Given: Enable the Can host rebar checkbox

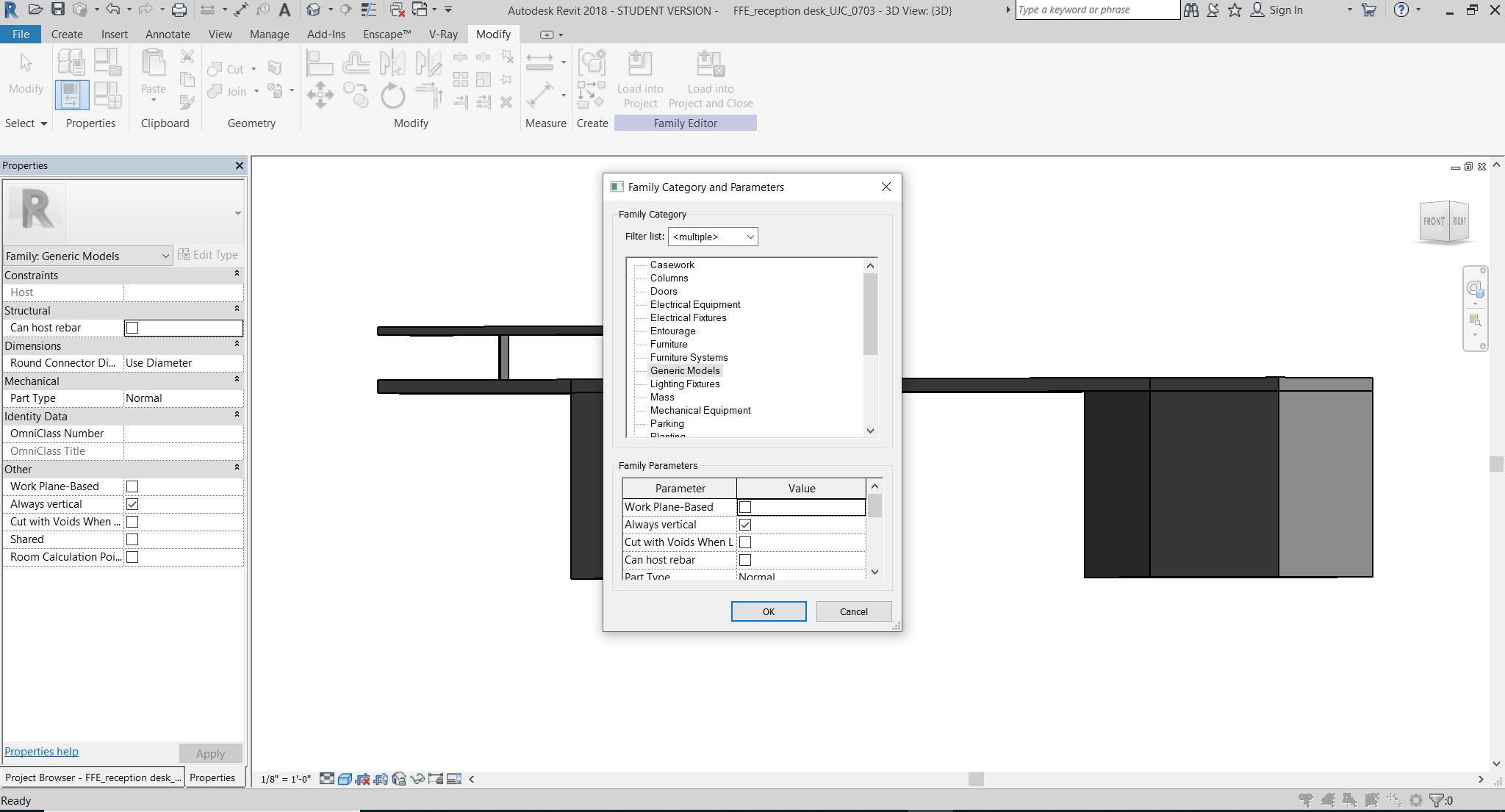Looking at the screenshot, I should pos(132,328).
